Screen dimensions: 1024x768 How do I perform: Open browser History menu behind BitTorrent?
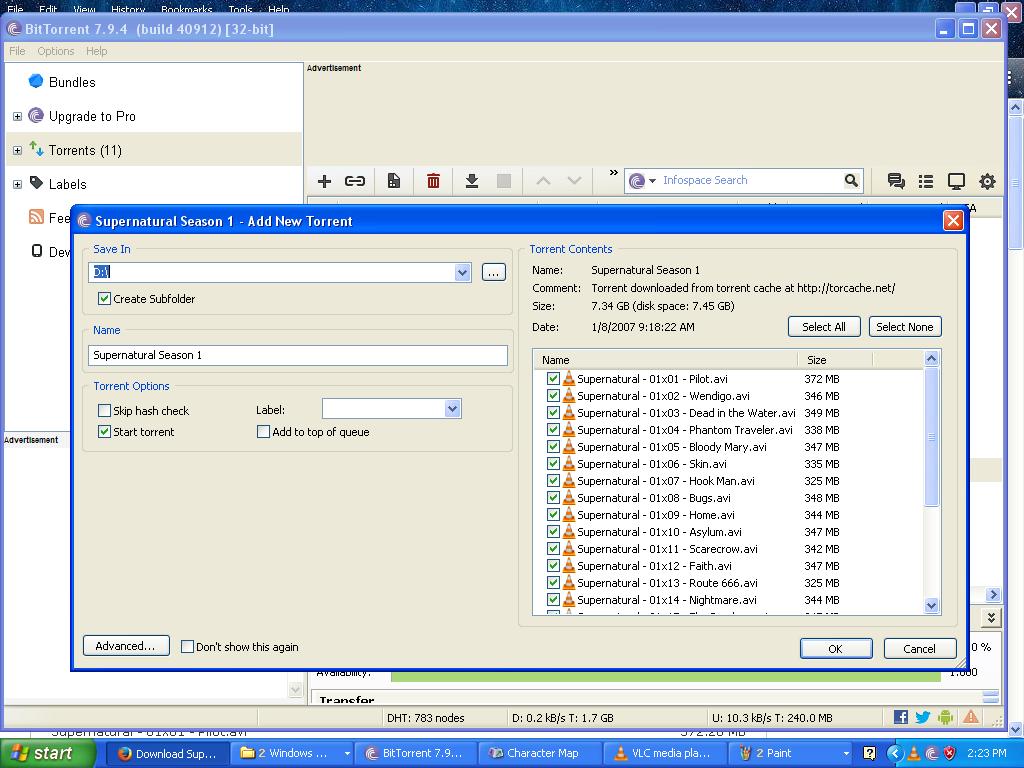coord(128,9)
